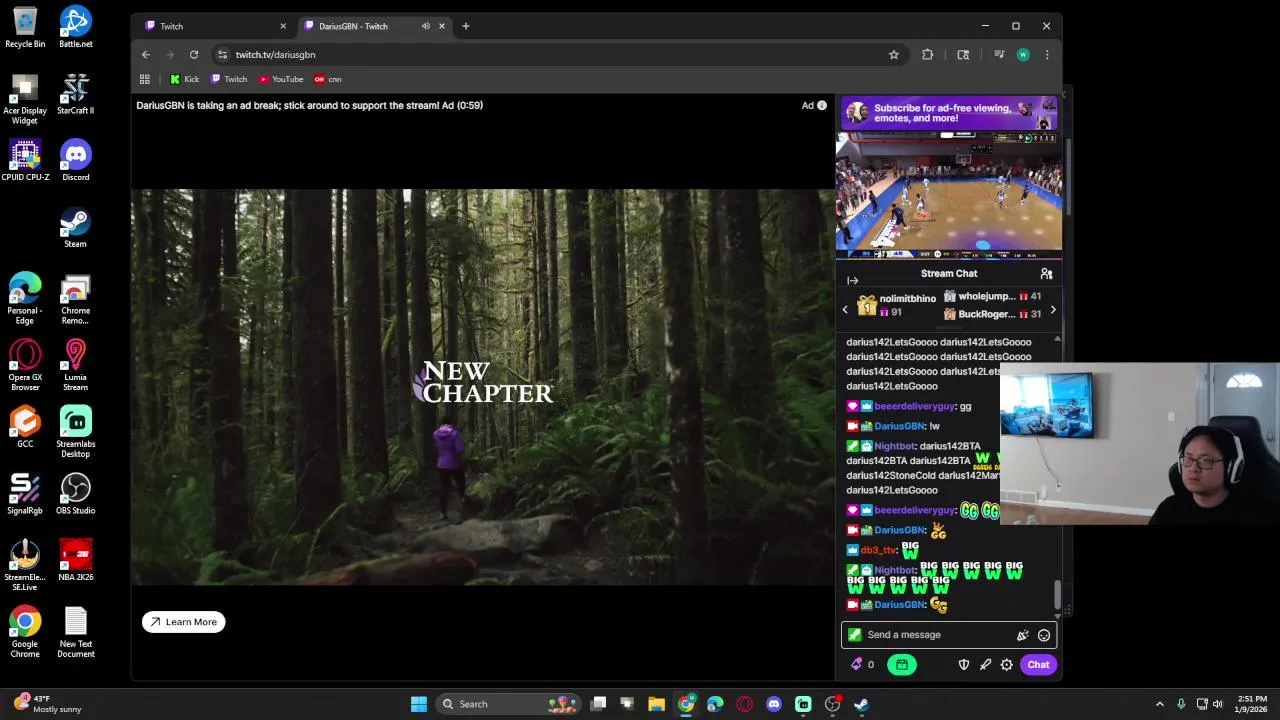1280x720 pixels.
Task: Open the YouTube bookmark
Action: coord(281,79)
